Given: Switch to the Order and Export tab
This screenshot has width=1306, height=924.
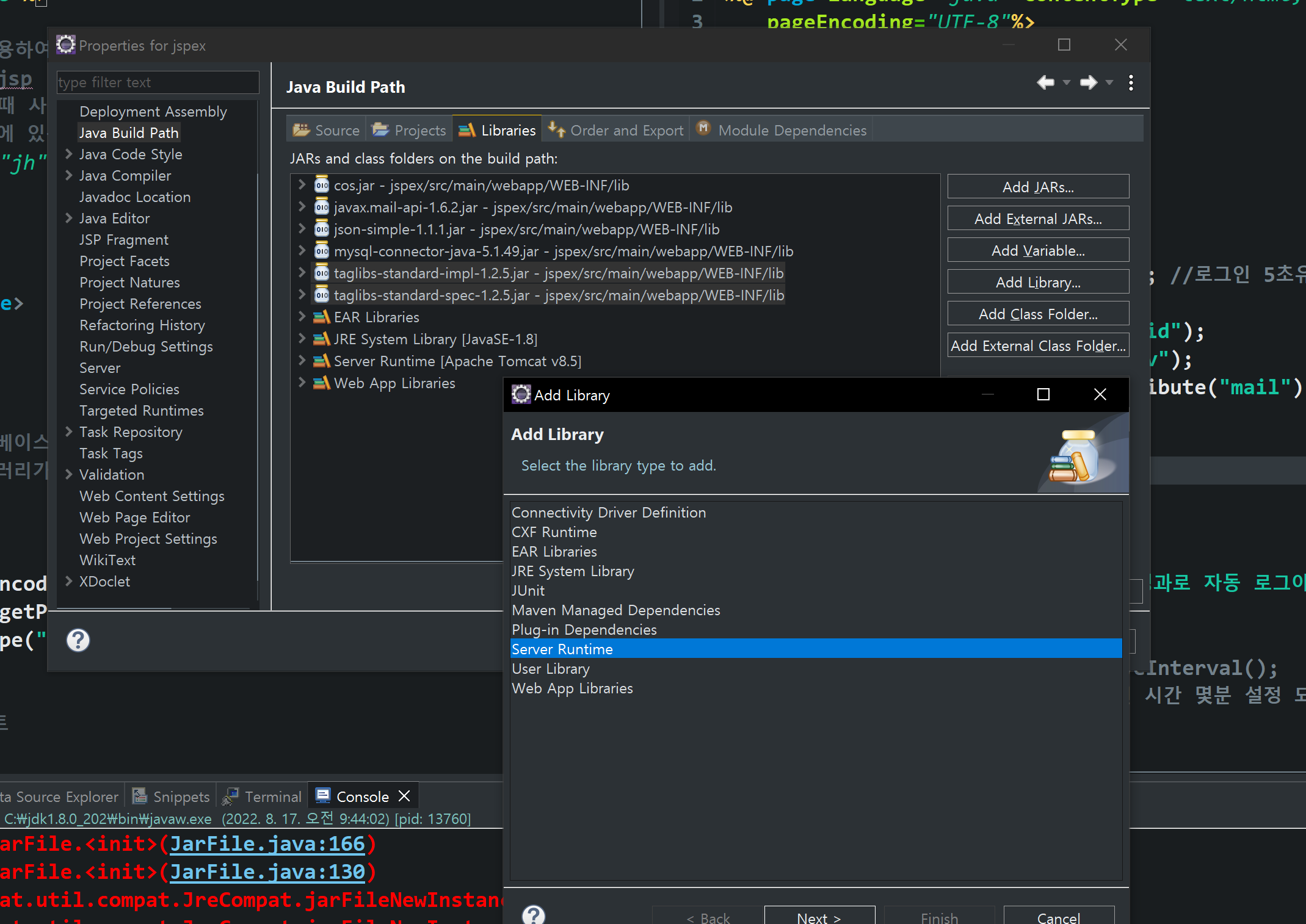Looking at the screenshot, I should [616, 130].
